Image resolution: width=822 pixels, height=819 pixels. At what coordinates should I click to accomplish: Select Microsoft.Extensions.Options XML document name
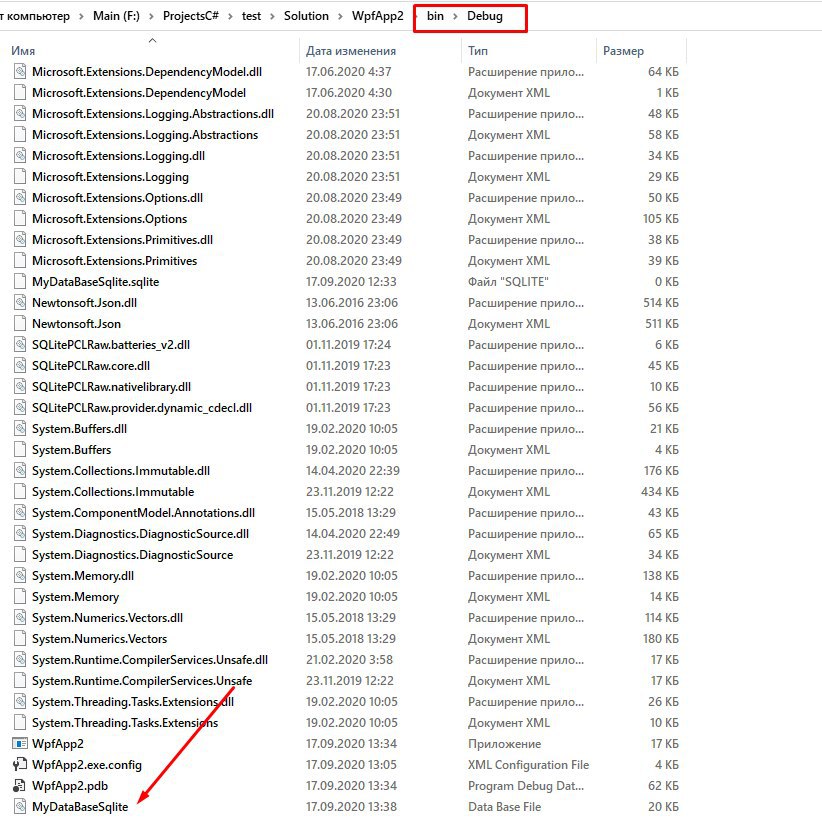pyautogui.click(x=110, y=219)
